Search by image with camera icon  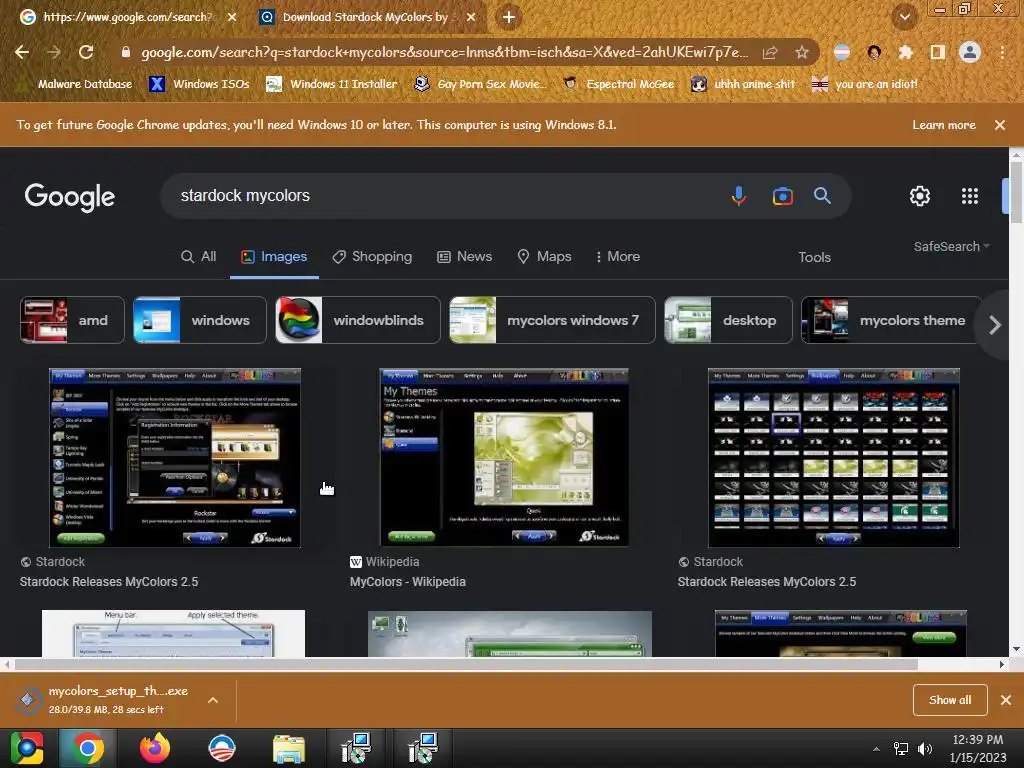pyautogui.click(x=782, y=196)
